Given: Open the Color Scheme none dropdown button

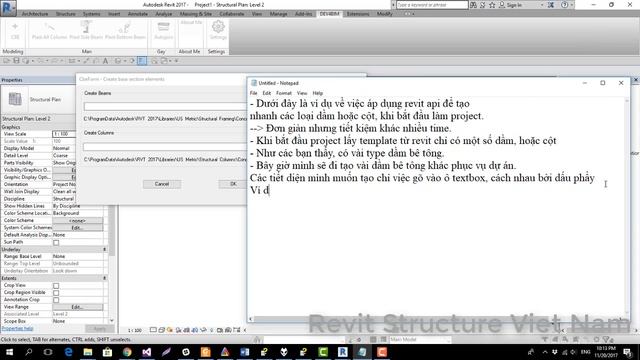Looking at the screenshot, I should (77, 220).
